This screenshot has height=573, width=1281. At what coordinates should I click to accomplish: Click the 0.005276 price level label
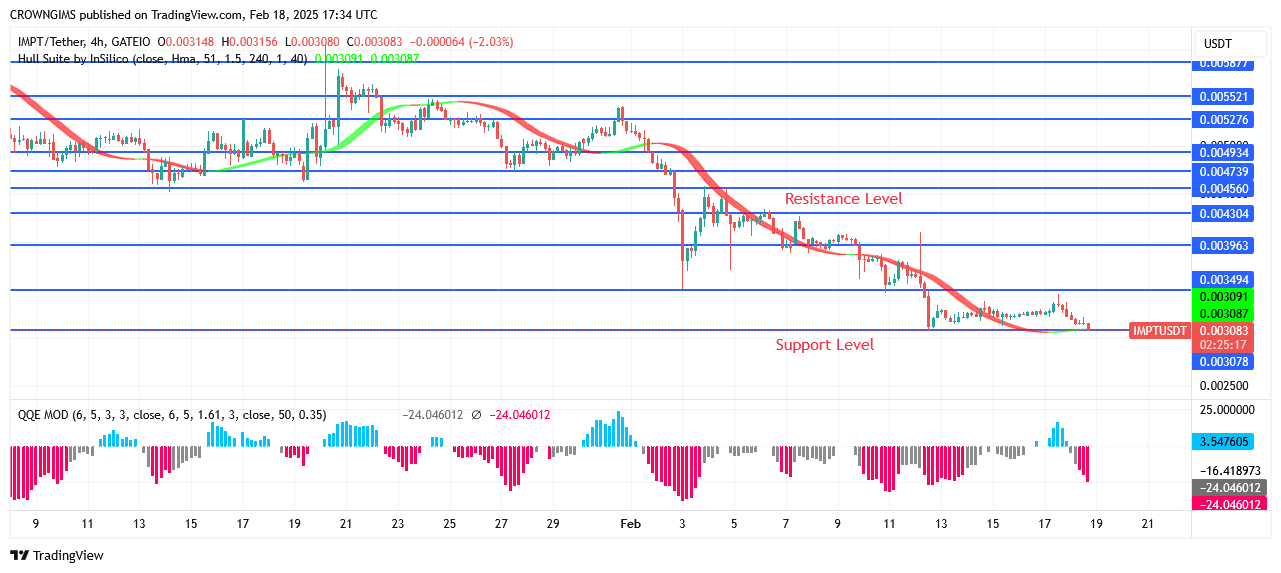[x=1225, y=120]
